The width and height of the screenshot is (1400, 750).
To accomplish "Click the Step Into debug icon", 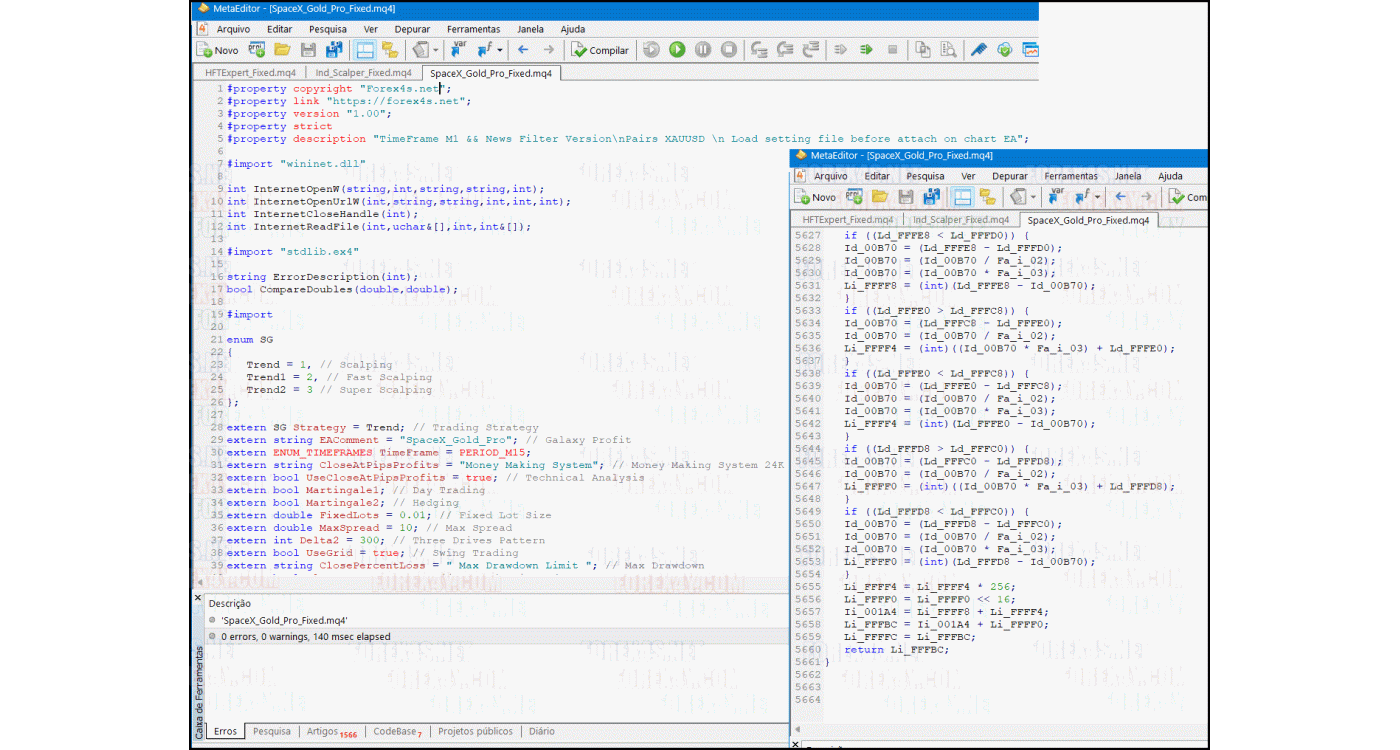I will 759,50.
